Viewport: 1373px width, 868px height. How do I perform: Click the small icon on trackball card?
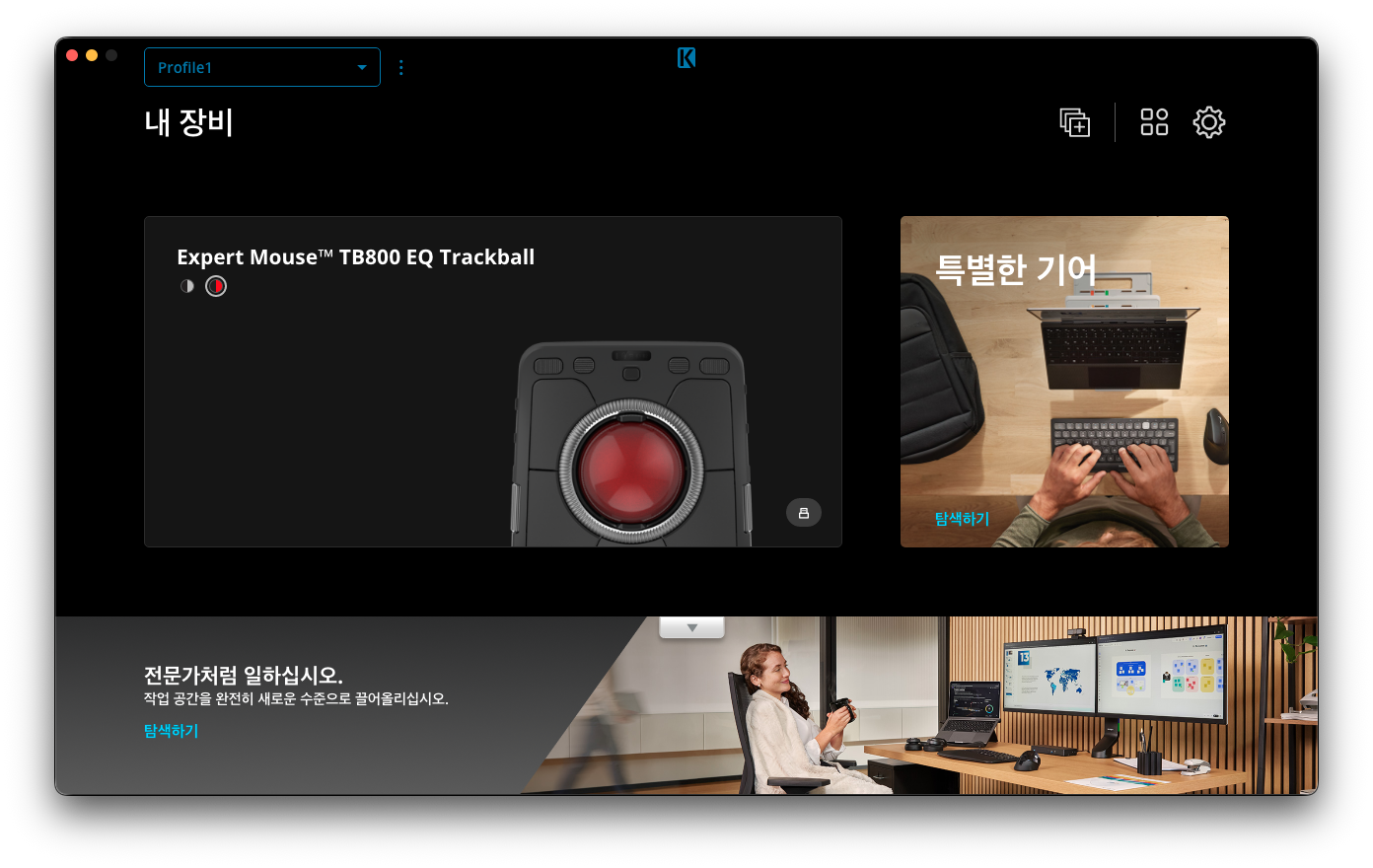(804, 513)
